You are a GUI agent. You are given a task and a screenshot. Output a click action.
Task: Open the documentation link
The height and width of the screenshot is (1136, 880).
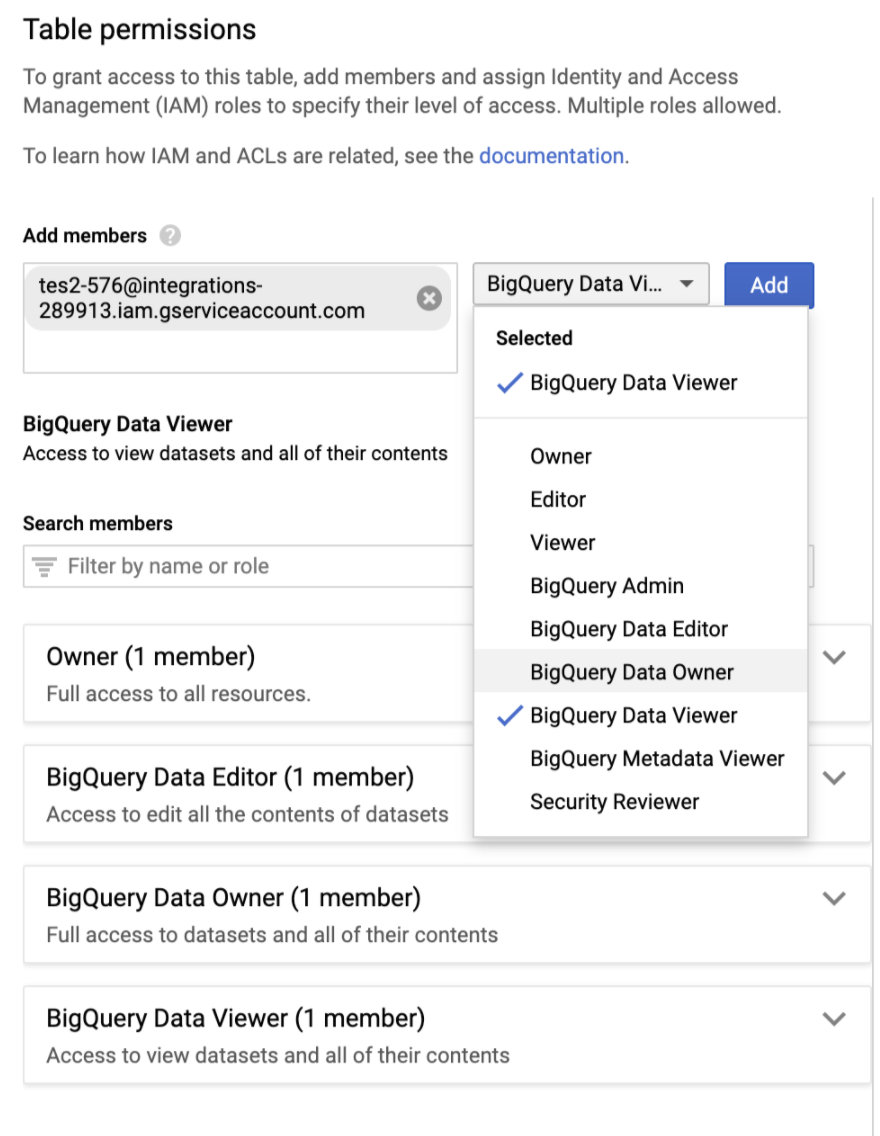coord(551,156)
